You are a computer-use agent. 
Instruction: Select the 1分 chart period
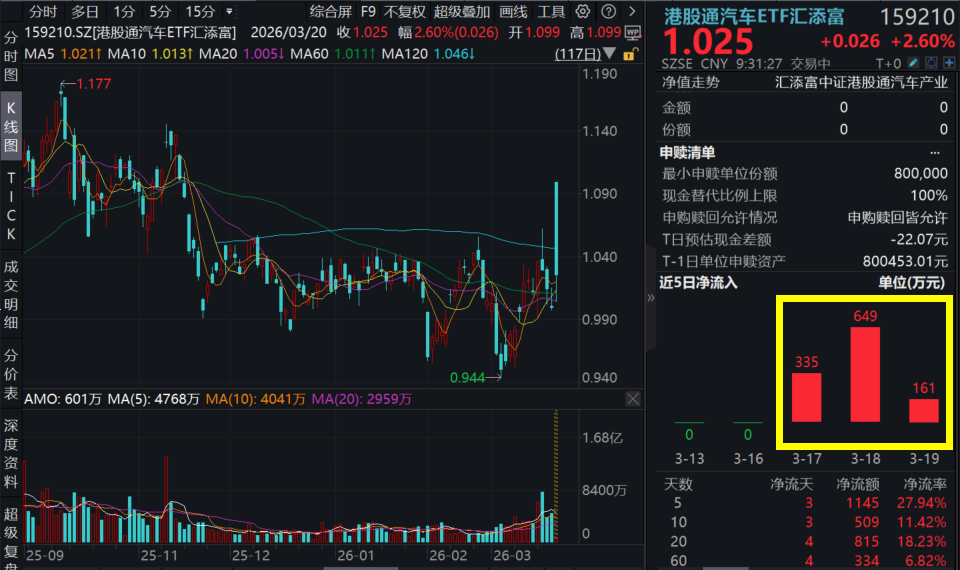coord(124,11)
